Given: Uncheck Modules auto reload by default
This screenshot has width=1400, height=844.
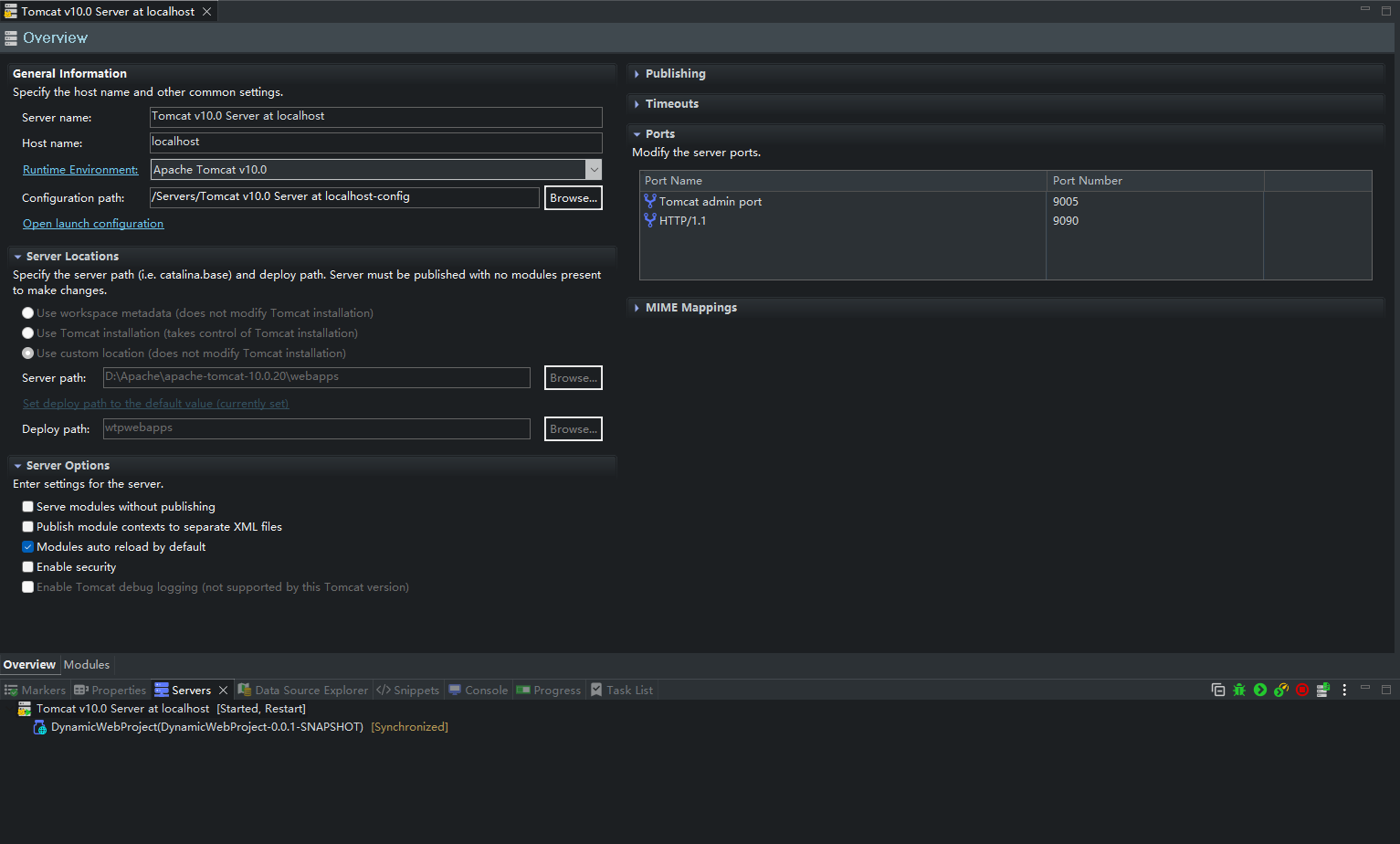Looking at the screenshot, I should [x=28, y=546].
